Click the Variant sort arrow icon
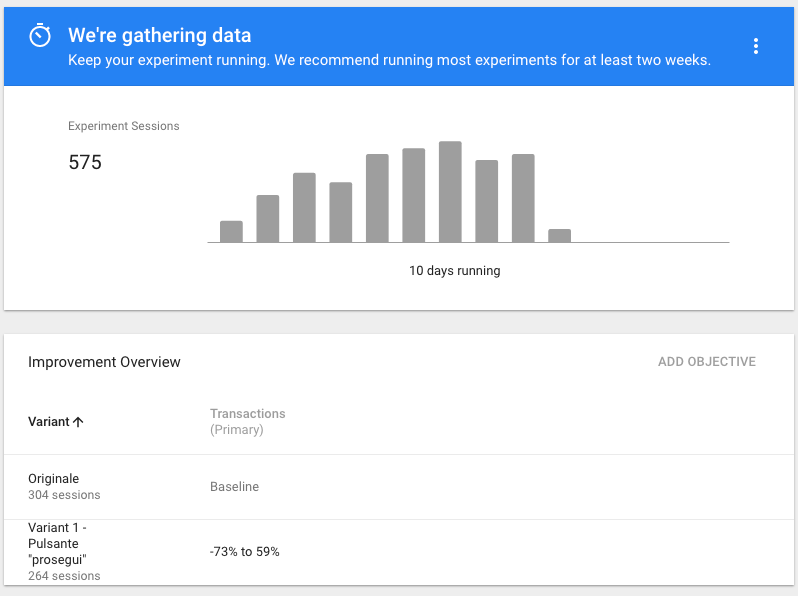798x596 pixels. tap(78, 422)
